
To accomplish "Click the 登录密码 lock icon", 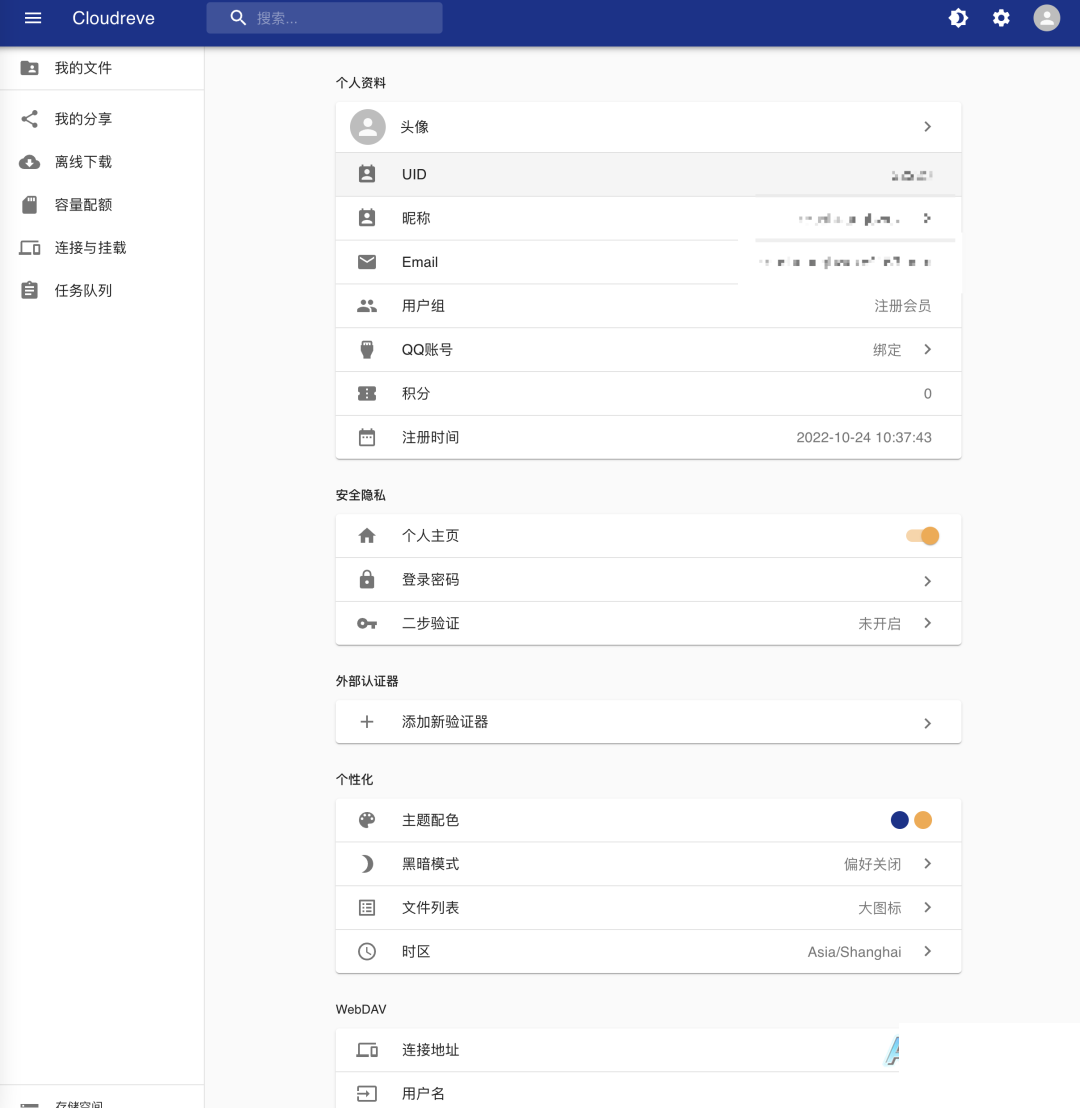I will pos(367,579).
